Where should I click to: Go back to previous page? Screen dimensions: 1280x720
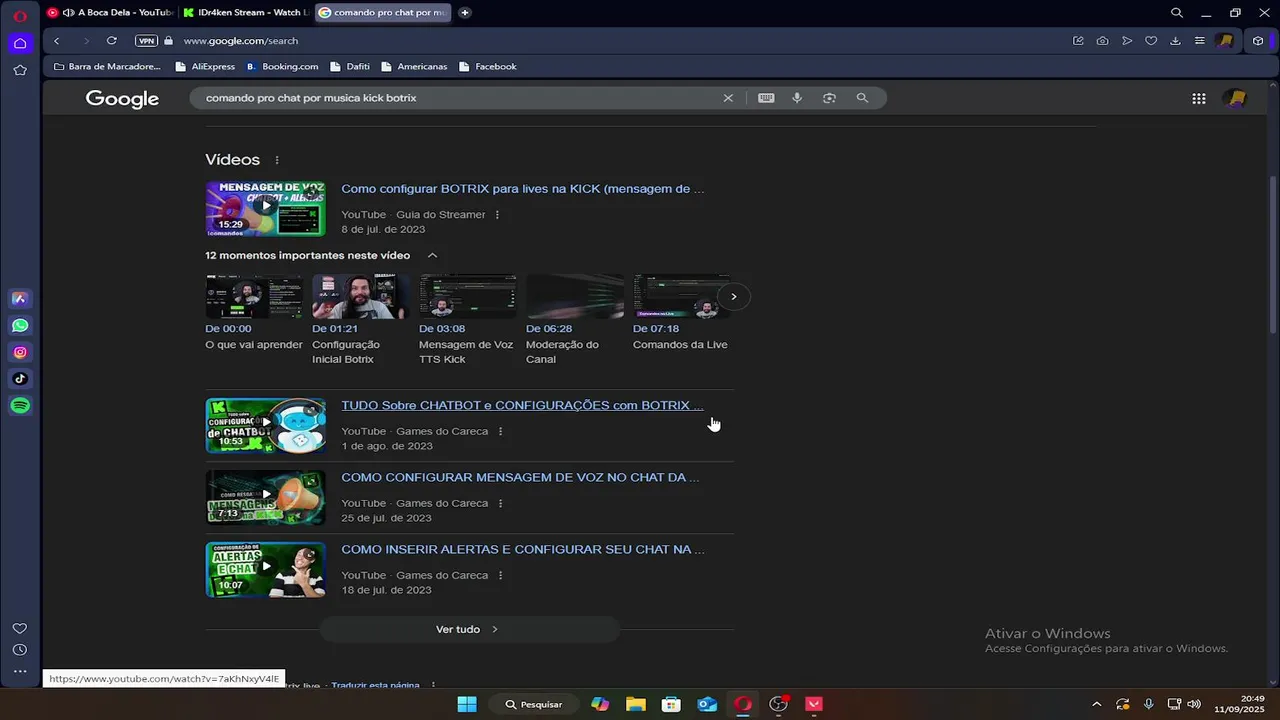click(57, 41)
